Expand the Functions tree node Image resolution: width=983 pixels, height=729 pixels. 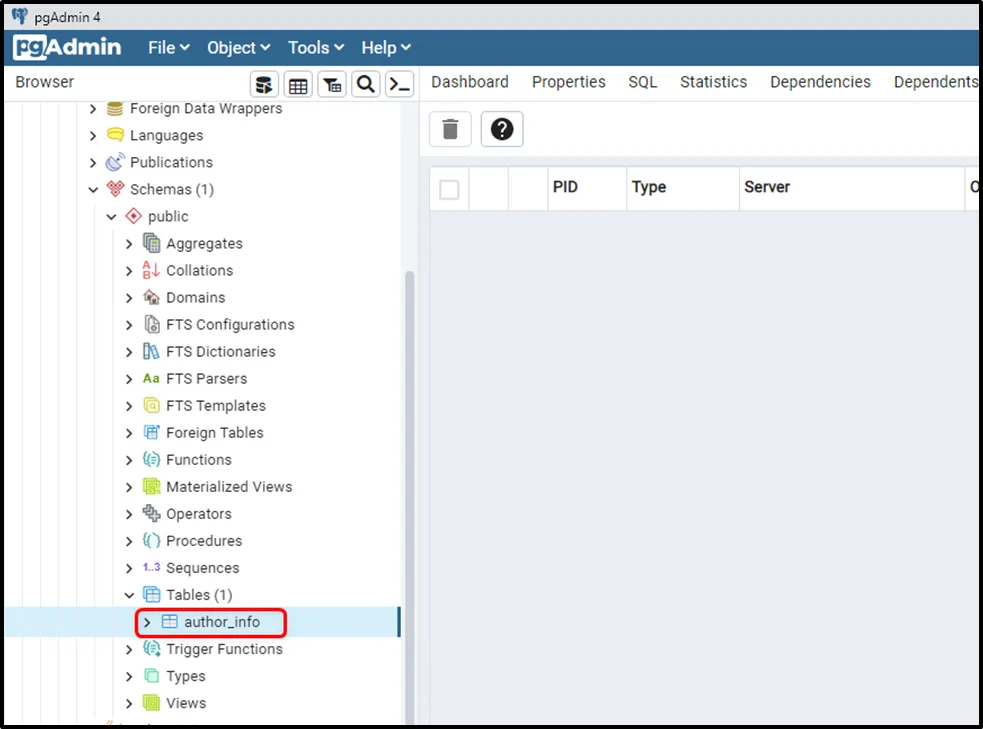(x=129, y=460)
